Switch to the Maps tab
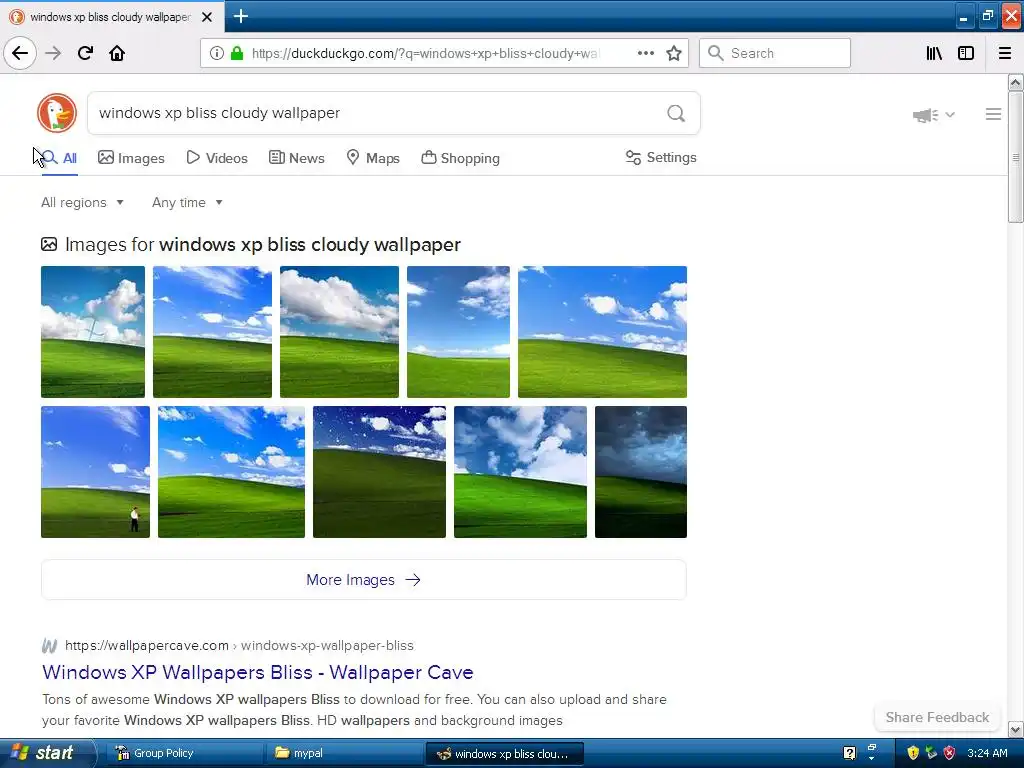 point(373,158)
